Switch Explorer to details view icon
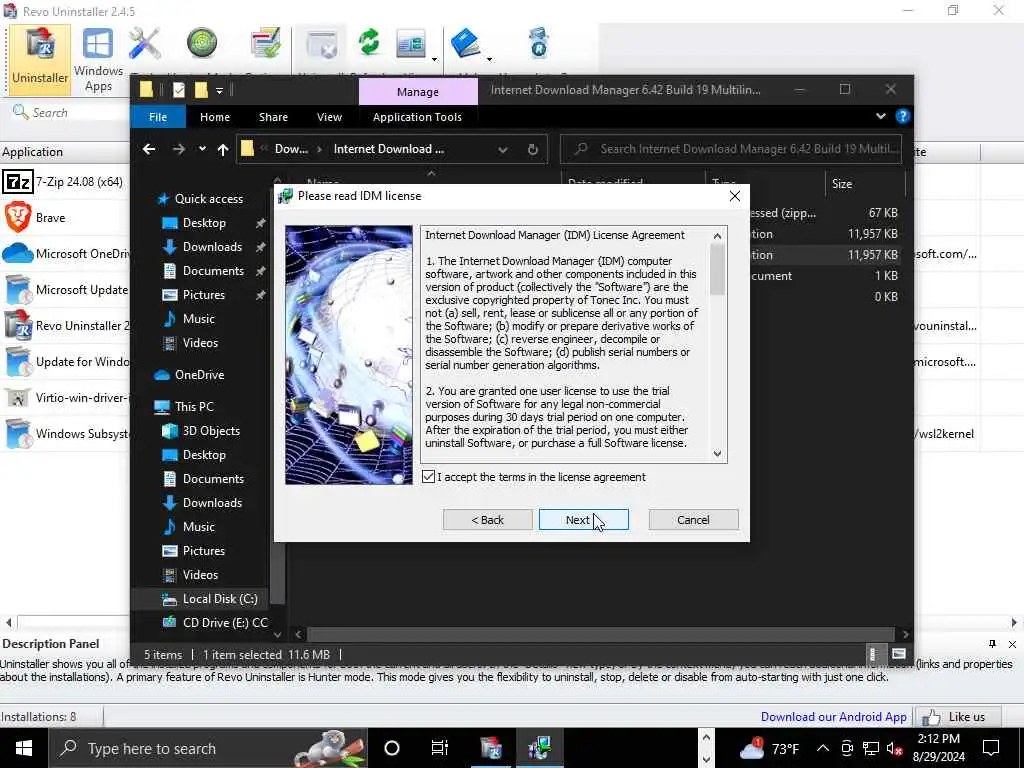The width and height of the screenshot is (1024, 768). click(x=873, y=654)
